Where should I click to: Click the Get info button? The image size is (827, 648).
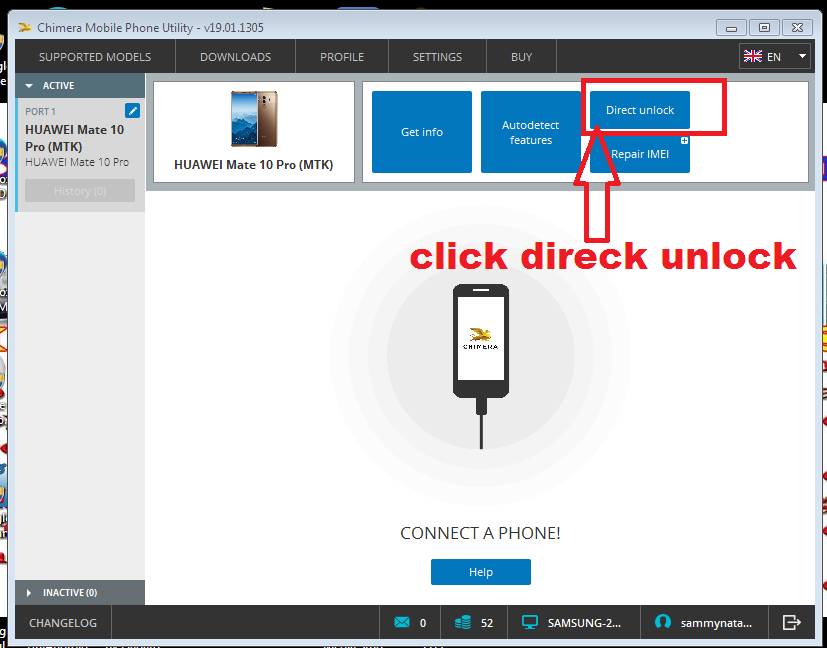[422, 132]
